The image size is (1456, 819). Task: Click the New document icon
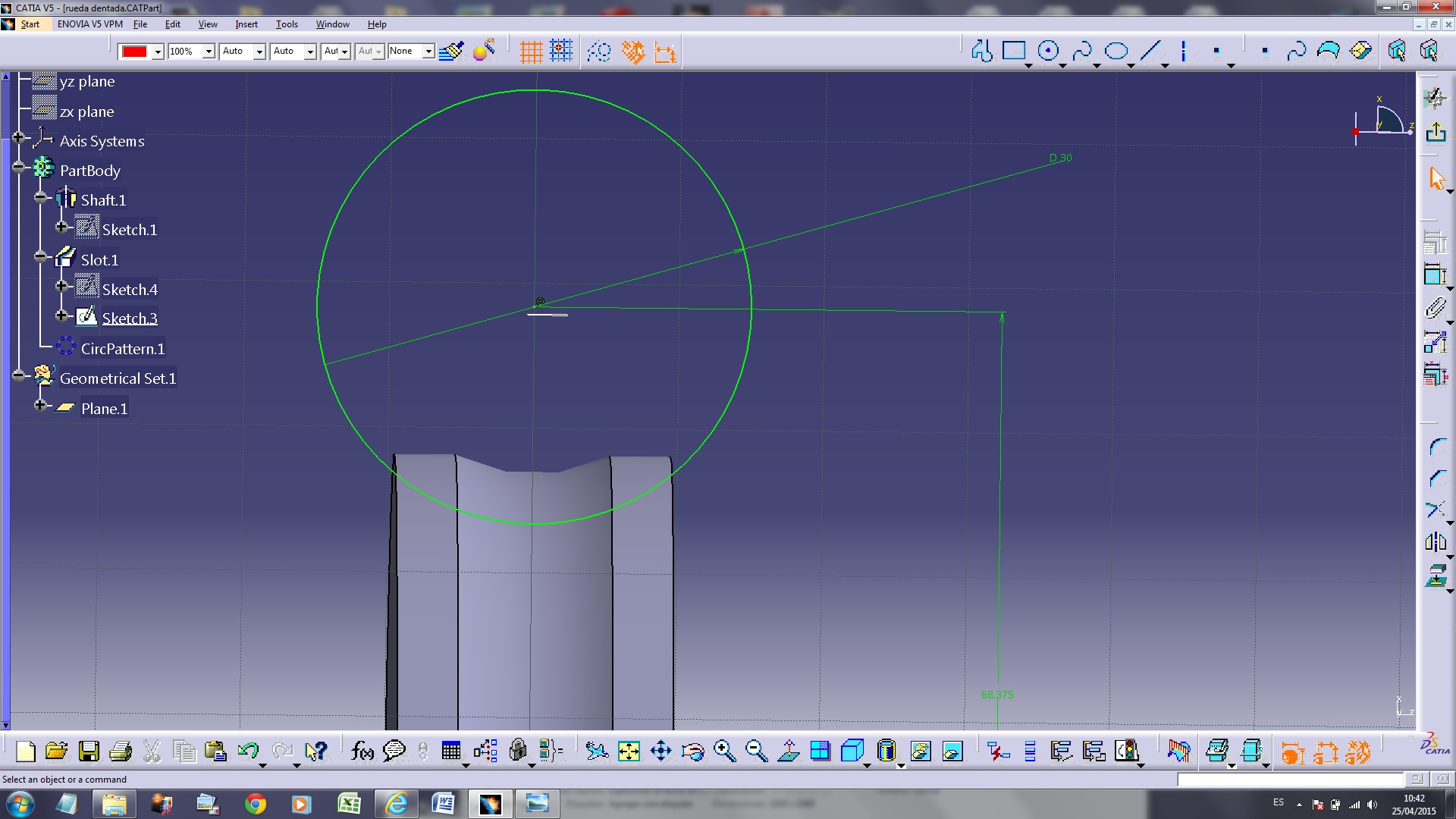click(x=25, y=751)
